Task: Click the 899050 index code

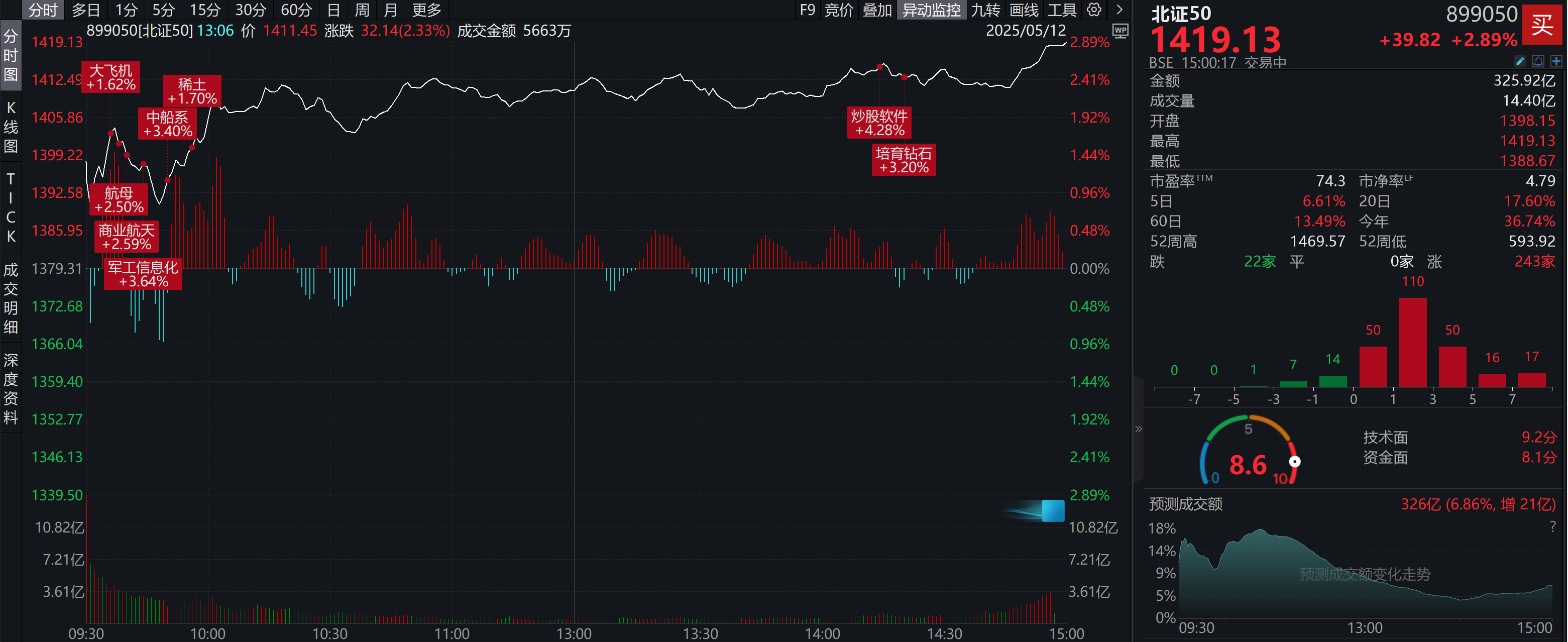Action: [1482, 14]
